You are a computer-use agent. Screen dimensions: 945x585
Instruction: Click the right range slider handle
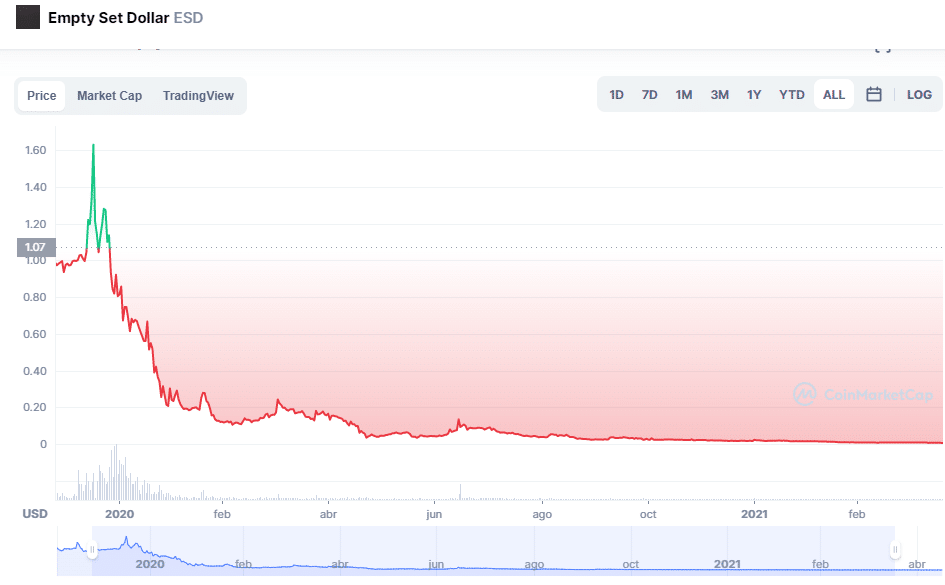click(895, 550)
